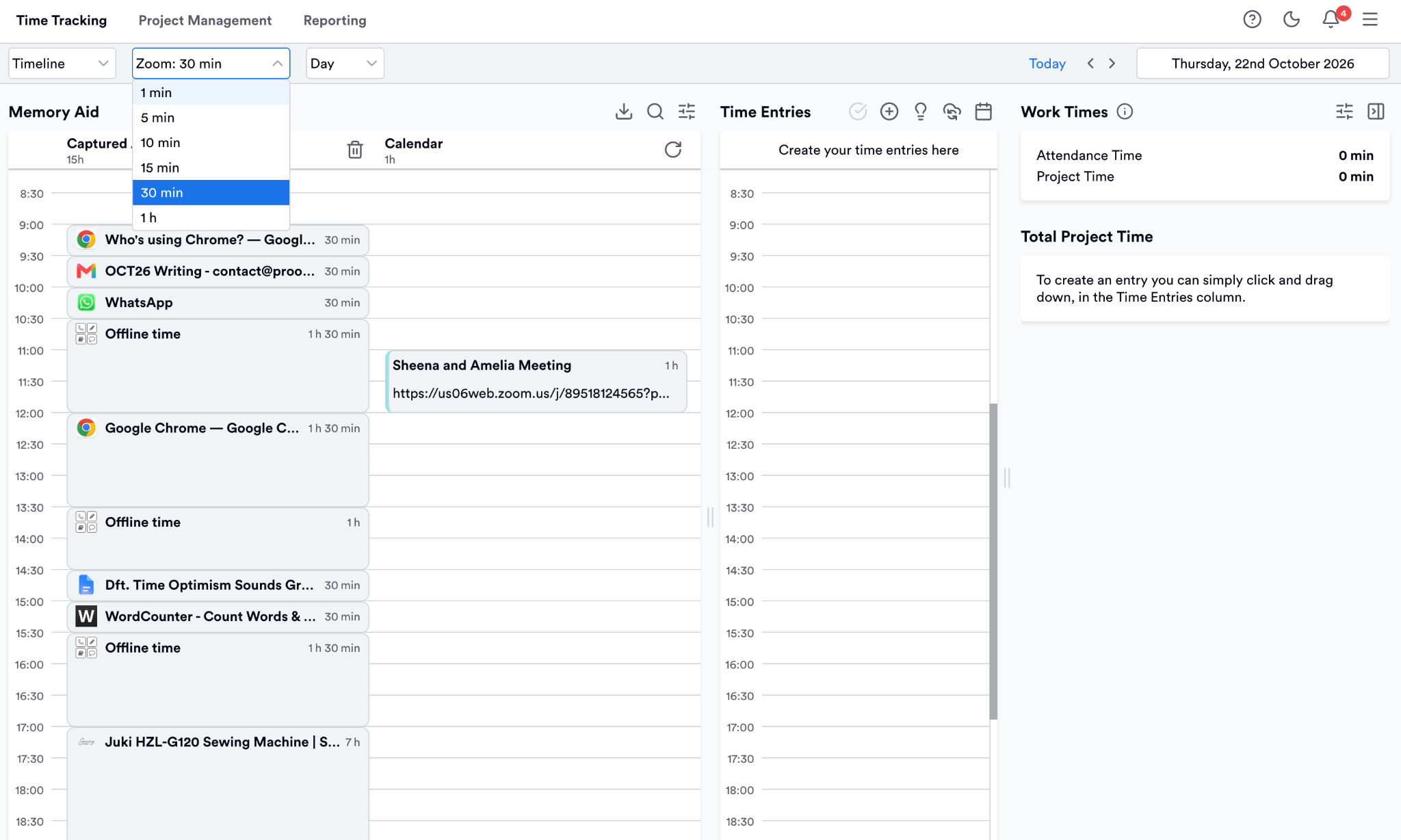Select 1 h zoom option

[x=211, y=218]
